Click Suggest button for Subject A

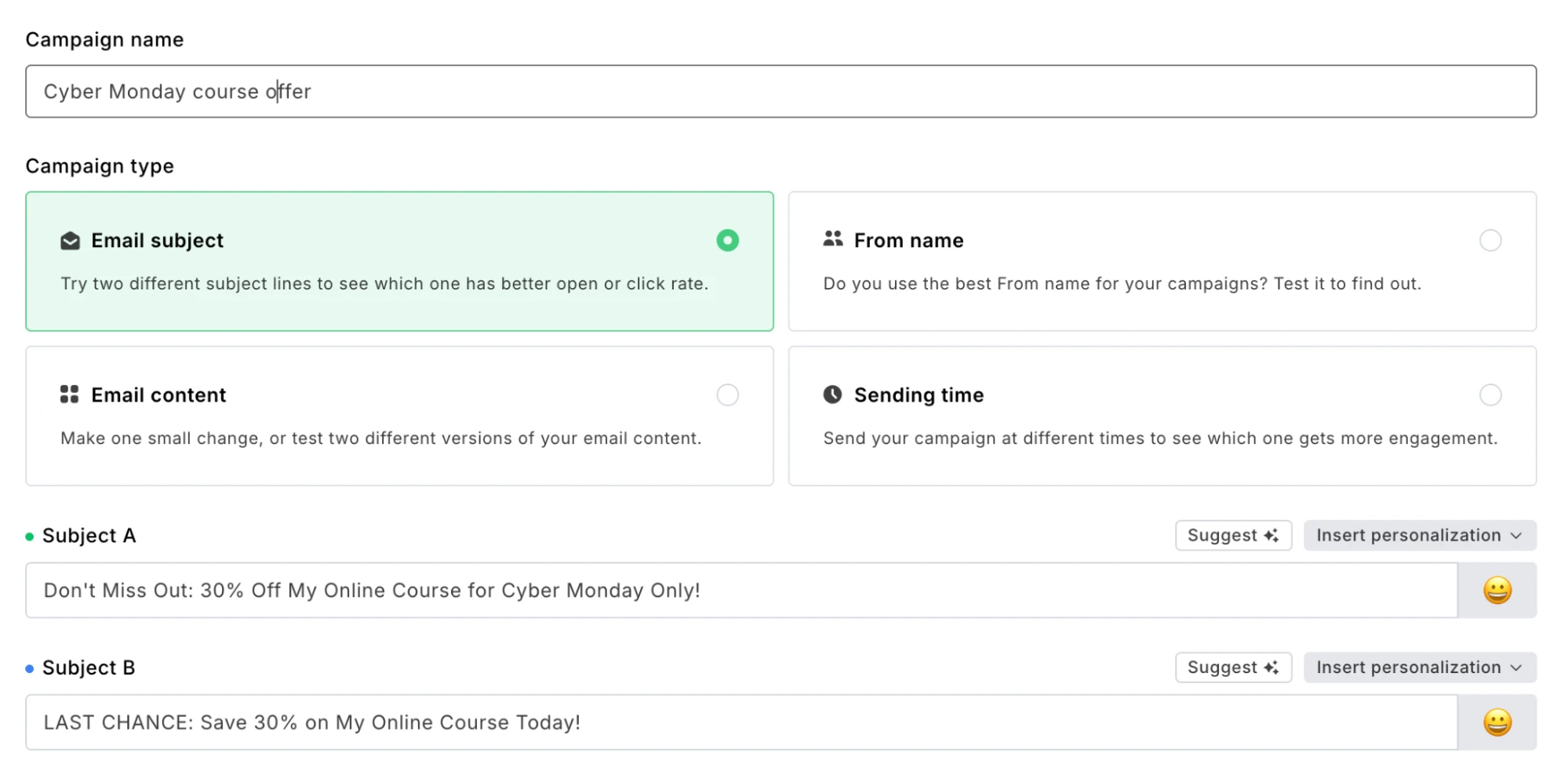(1233, 536)
